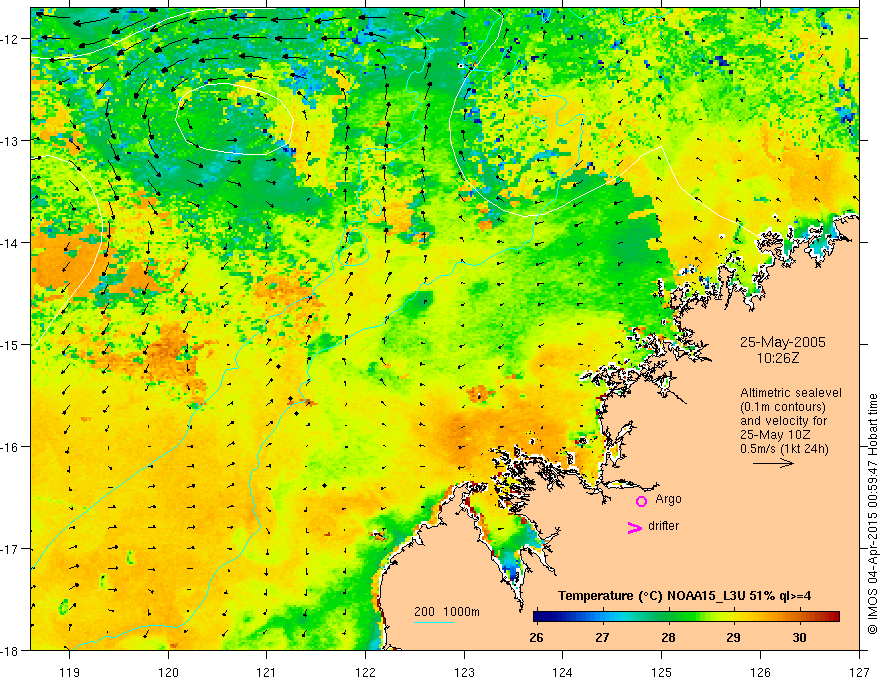Click the velocity scale reference arrow

[773, 463]
